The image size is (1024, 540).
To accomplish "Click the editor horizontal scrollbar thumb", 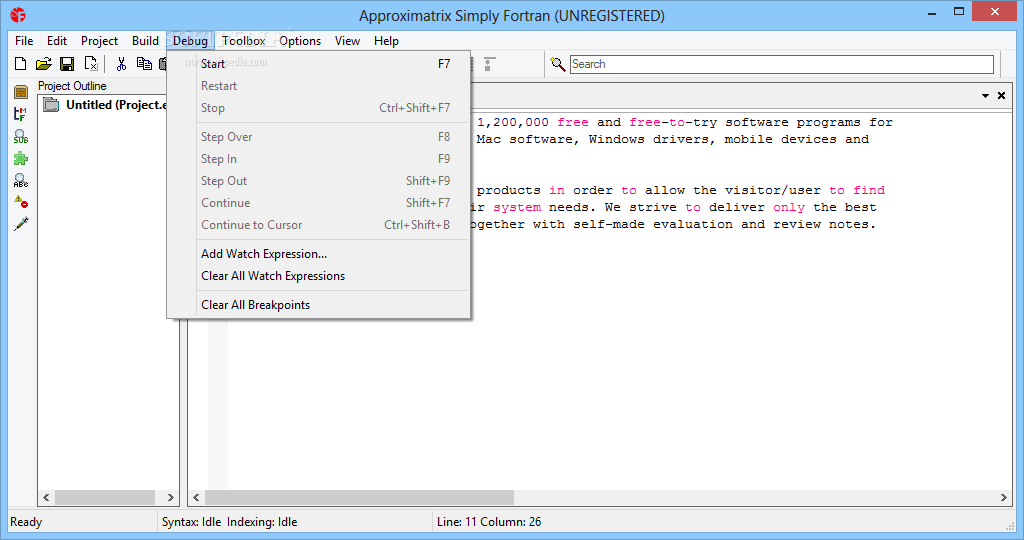I will (359, 498).
